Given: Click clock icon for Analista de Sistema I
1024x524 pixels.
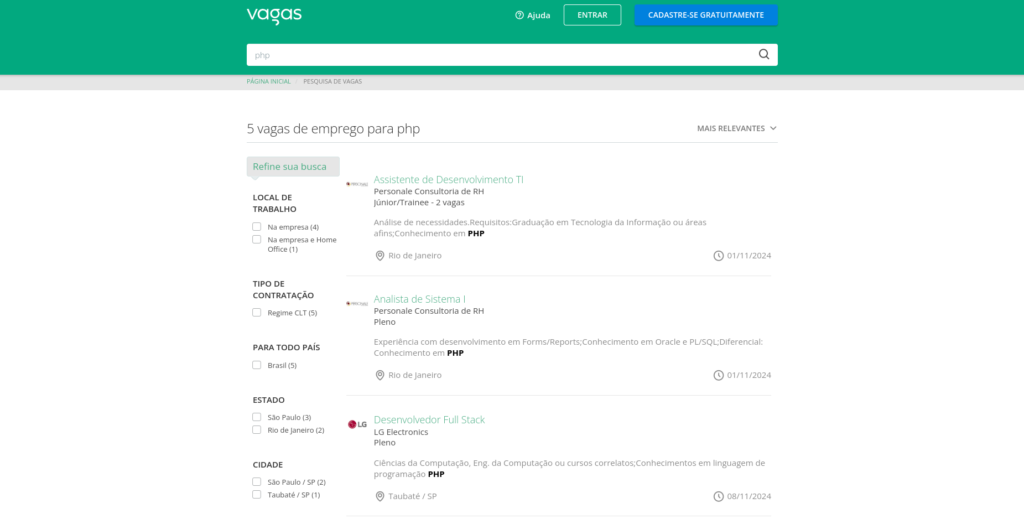Looking at the screenshot, I should tap(718, 375).
